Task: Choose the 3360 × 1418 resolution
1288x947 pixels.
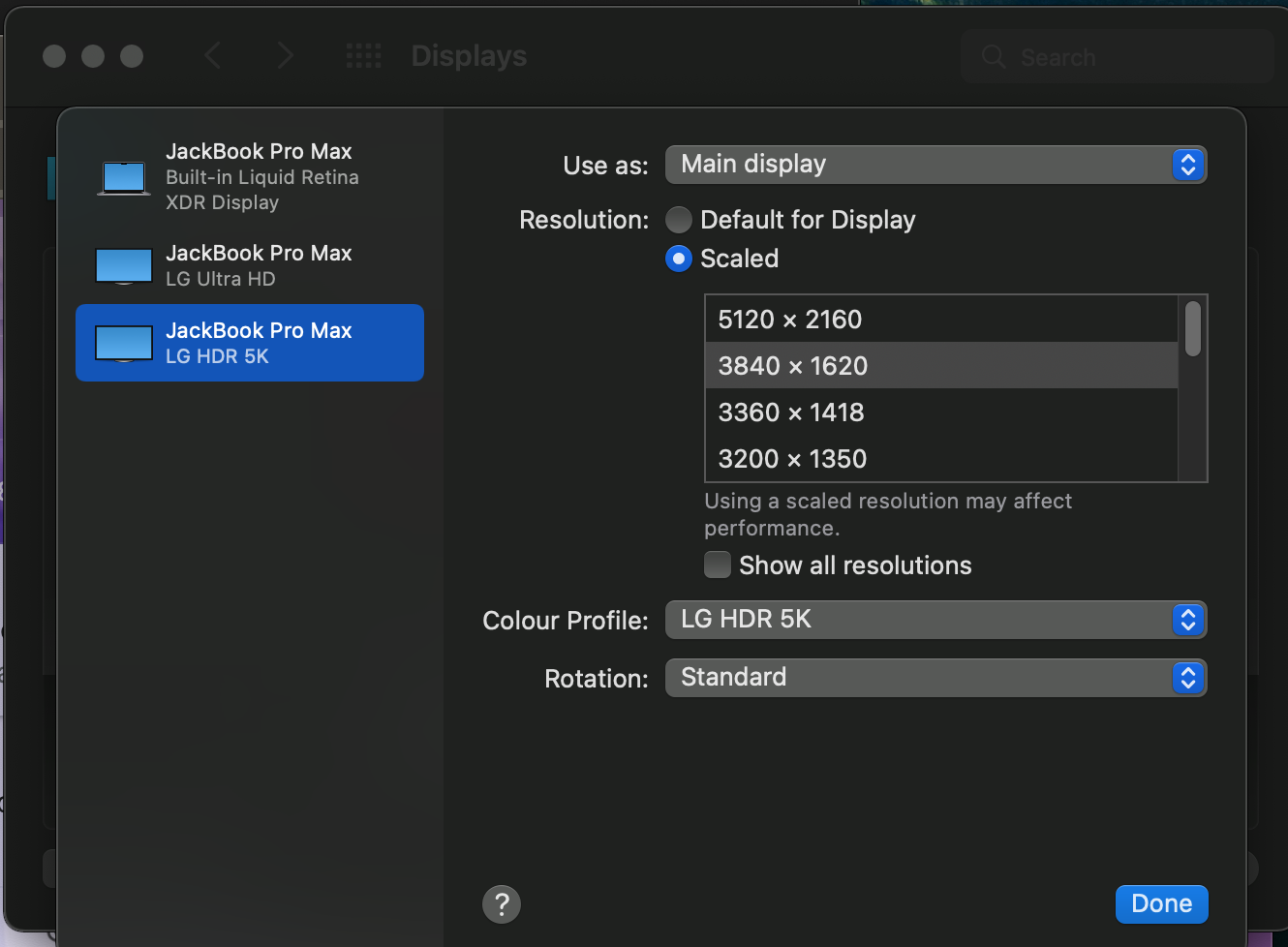Action: click(791, 412)
